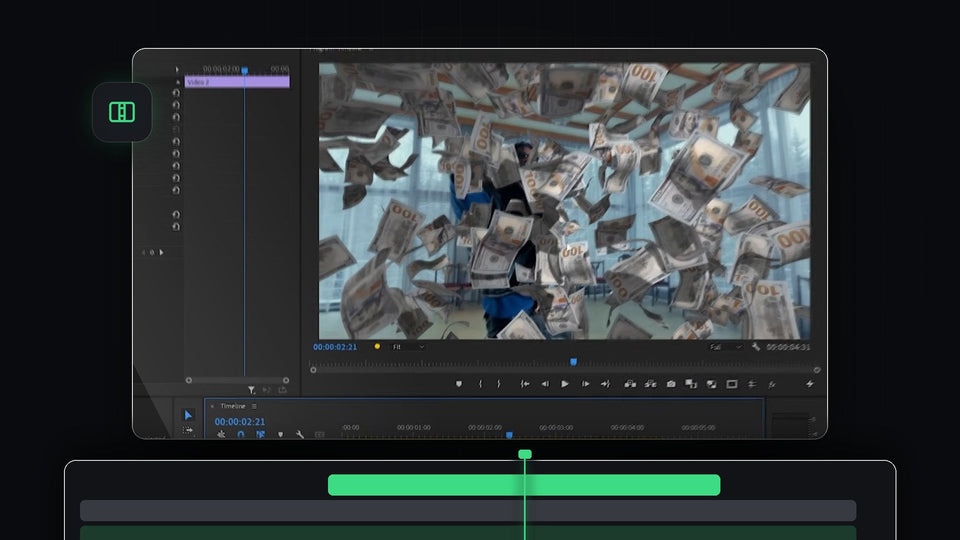Click the export icon in Effect Controls footer
960x540 pixels.
pos(282,390)
